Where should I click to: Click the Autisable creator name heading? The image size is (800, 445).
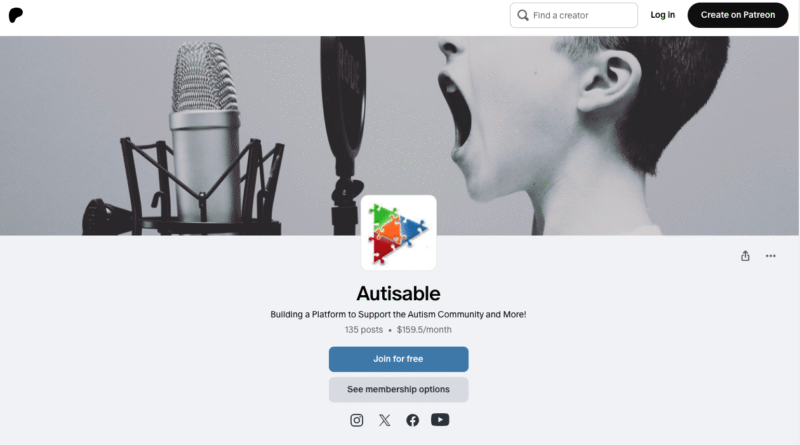[398, 293]
